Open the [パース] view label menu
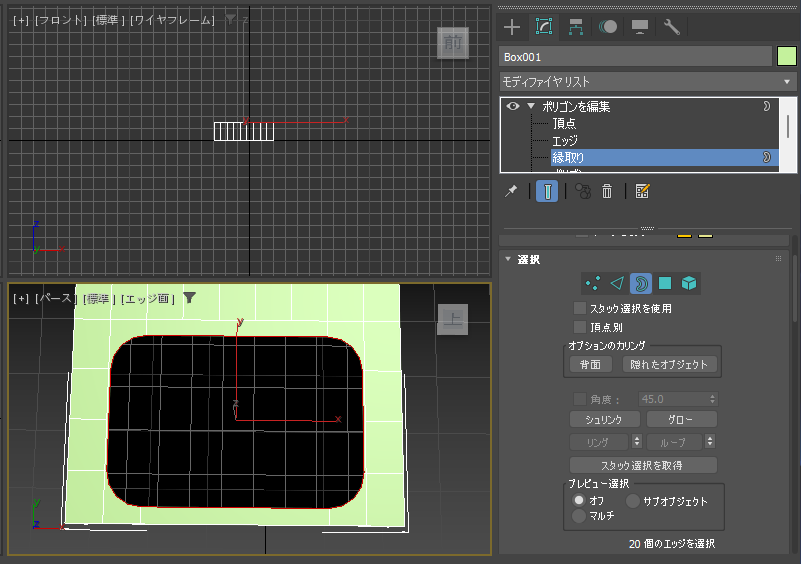This screenshot has width=801, height=564. click(x=56, y=298)
